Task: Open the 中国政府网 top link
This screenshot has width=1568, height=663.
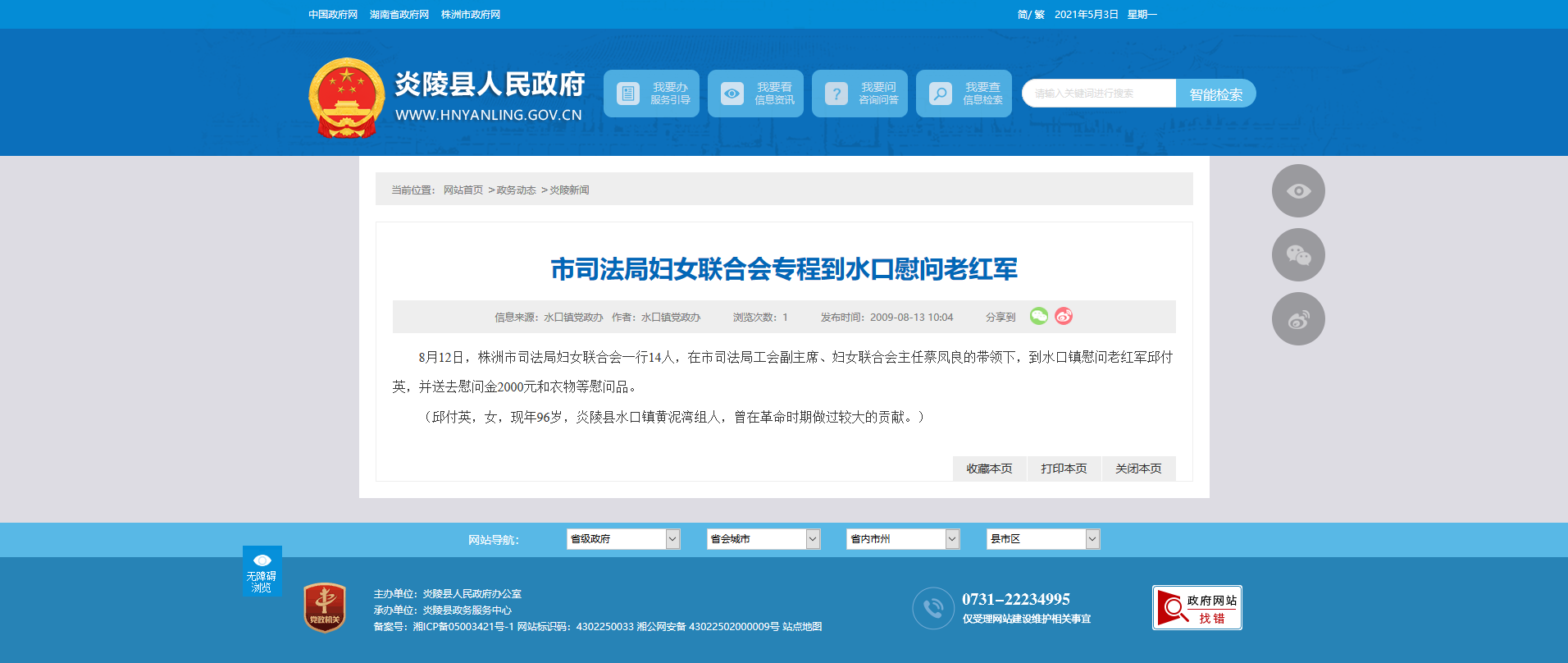Action: (x=333, y=15)
